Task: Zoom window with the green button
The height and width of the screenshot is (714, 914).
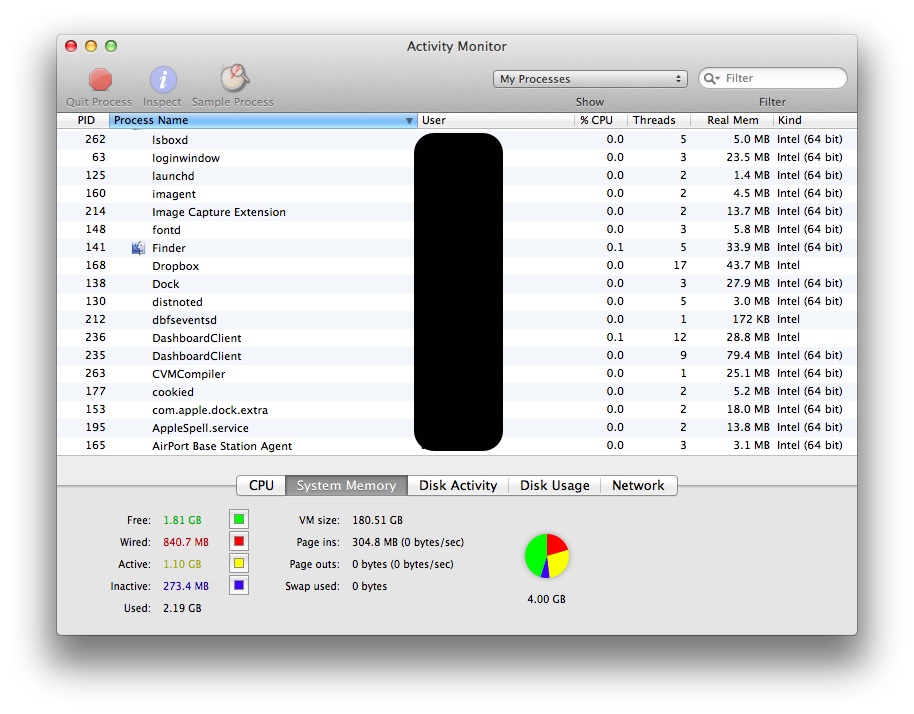Action: [x=111, y=46]
